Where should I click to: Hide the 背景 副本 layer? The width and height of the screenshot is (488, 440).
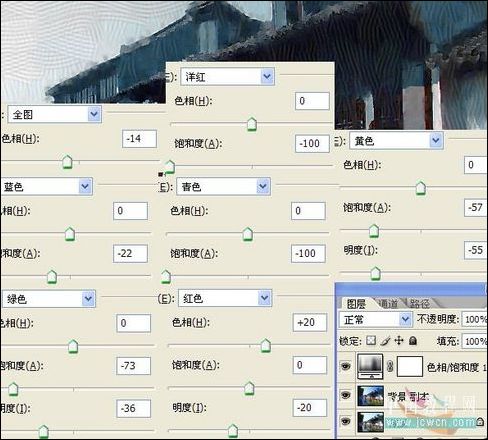346,395
